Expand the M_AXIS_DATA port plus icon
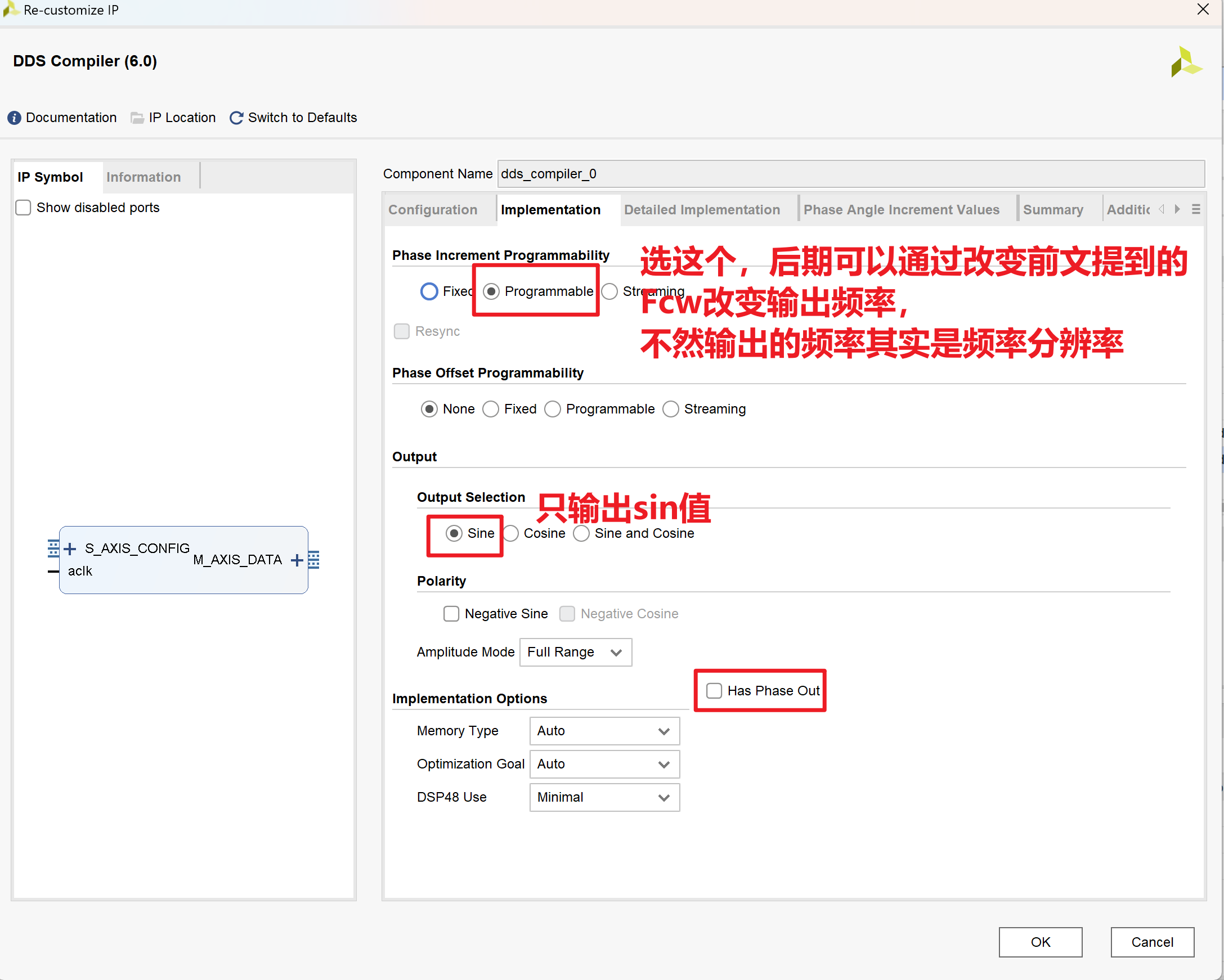1224x980 pixels. [x=297, y=560]
